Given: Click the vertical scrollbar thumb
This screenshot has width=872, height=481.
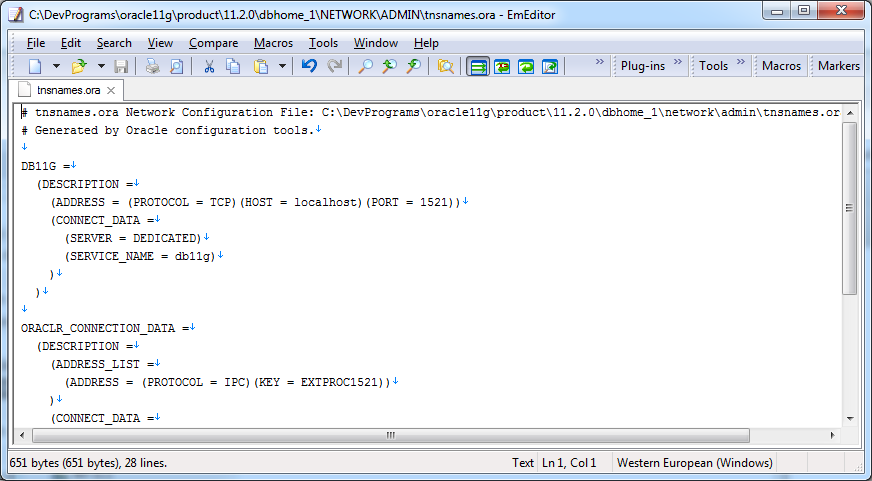Looking at the screenshot, I should (x=850, y=208).
